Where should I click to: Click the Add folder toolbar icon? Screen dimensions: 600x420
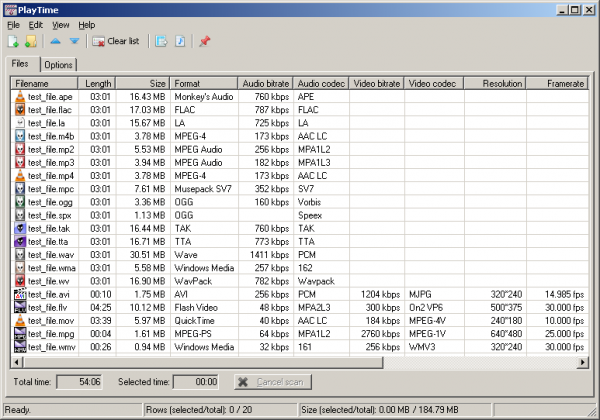(31, 41)
